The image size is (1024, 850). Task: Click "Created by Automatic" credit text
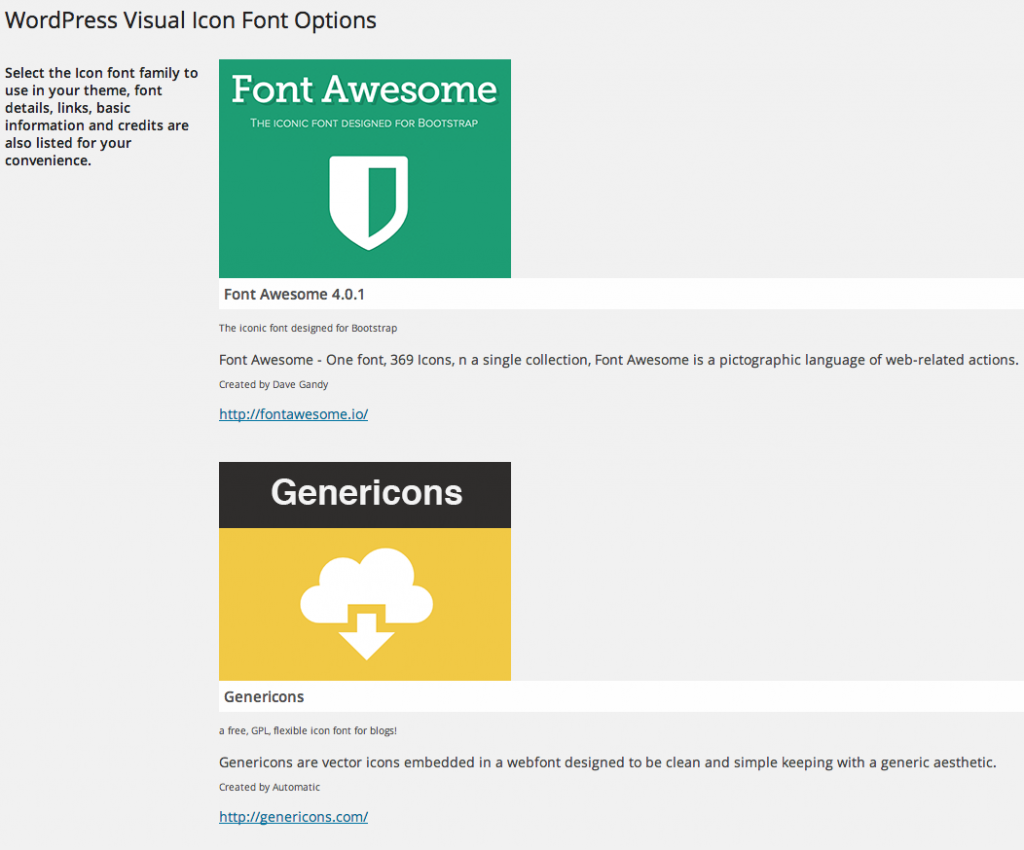coord(269,787)
